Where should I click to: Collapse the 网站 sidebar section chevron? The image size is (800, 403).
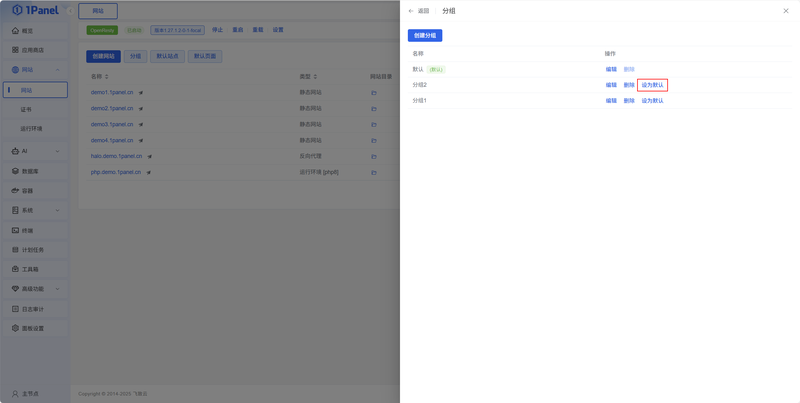(x=57, y=70)
